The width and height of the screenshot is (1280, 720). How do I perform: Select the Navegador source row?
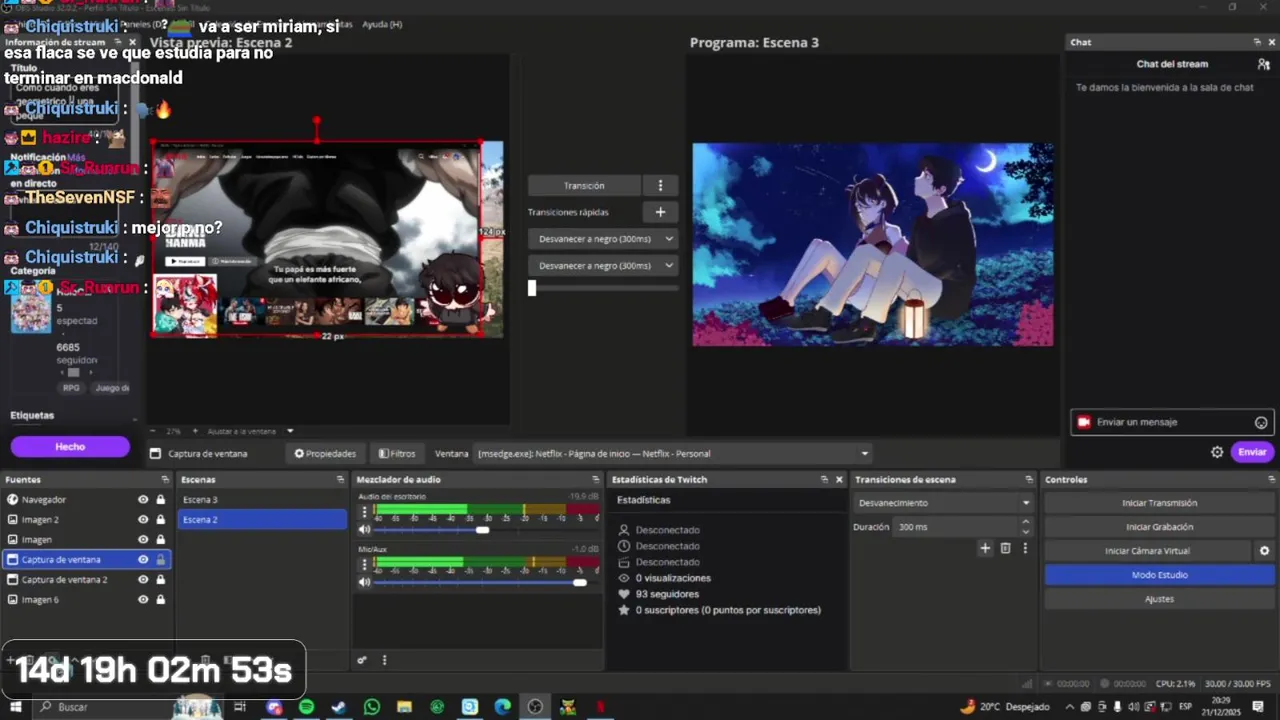click(x=87, y=500)
